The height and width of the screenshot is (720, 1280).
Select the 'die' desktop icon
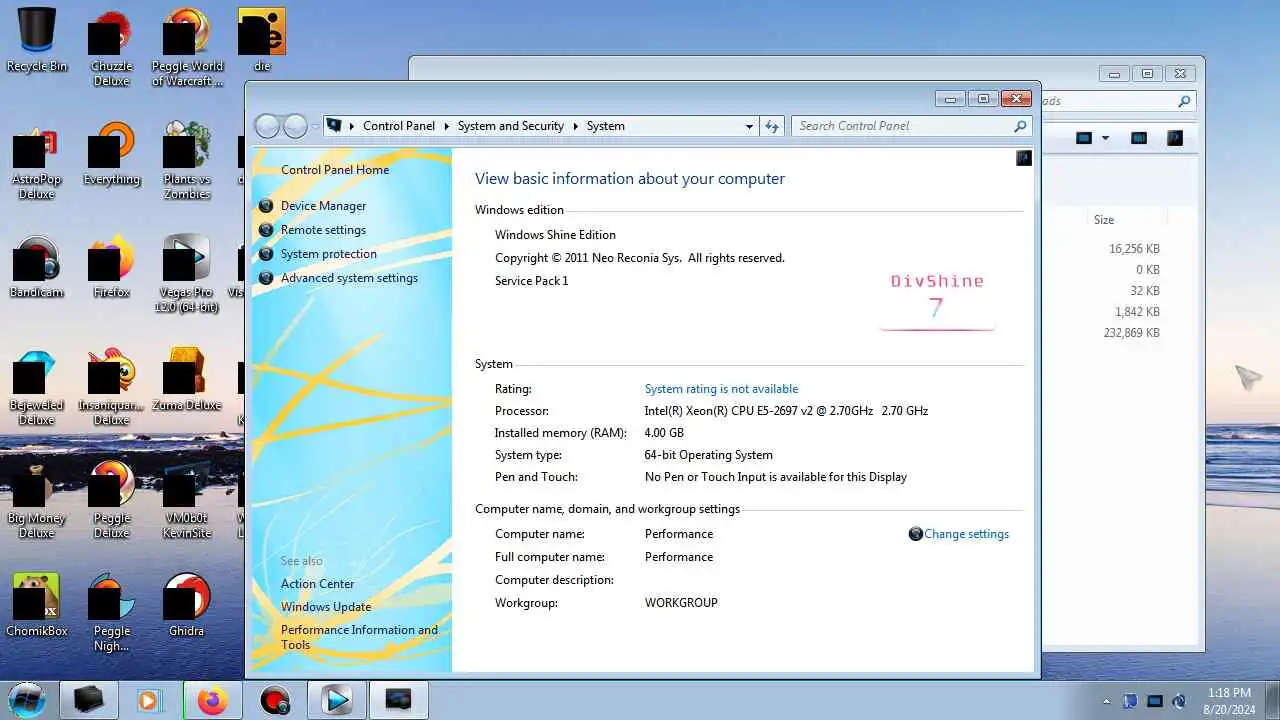coord(262,40)
